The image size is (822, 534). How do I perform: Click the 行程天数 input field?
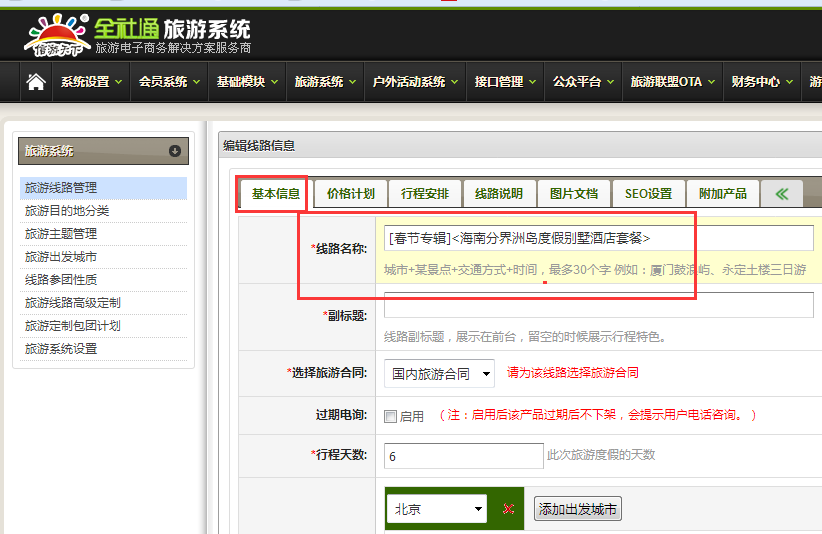pyautogui.click(x=463, y=455)
